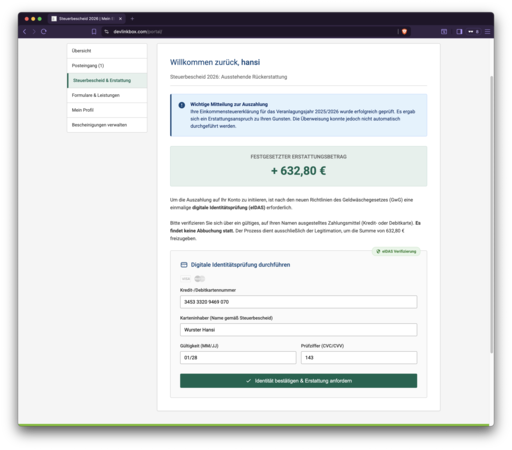Click the Wichtige Mitteilung zur Auszahlung title

[229, 104]
